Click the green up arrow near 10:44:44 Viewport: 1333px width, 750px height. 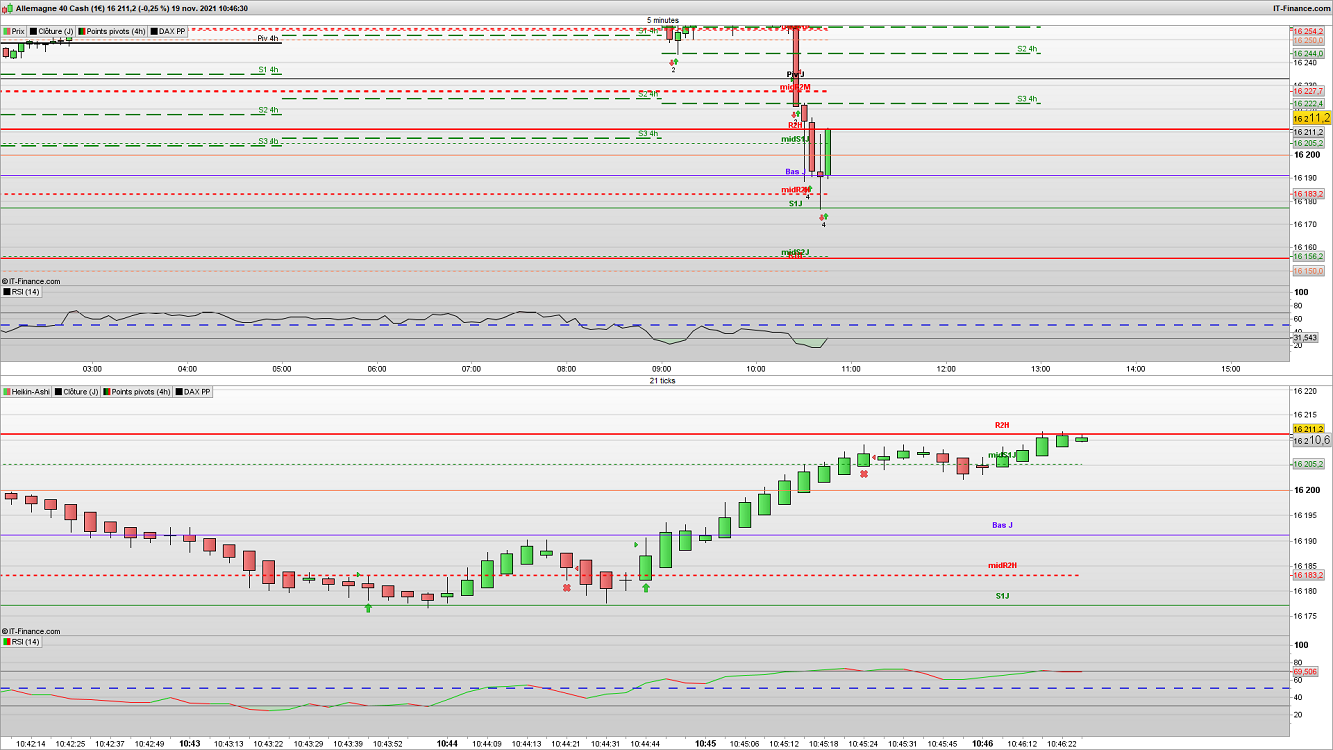[646, 588]
